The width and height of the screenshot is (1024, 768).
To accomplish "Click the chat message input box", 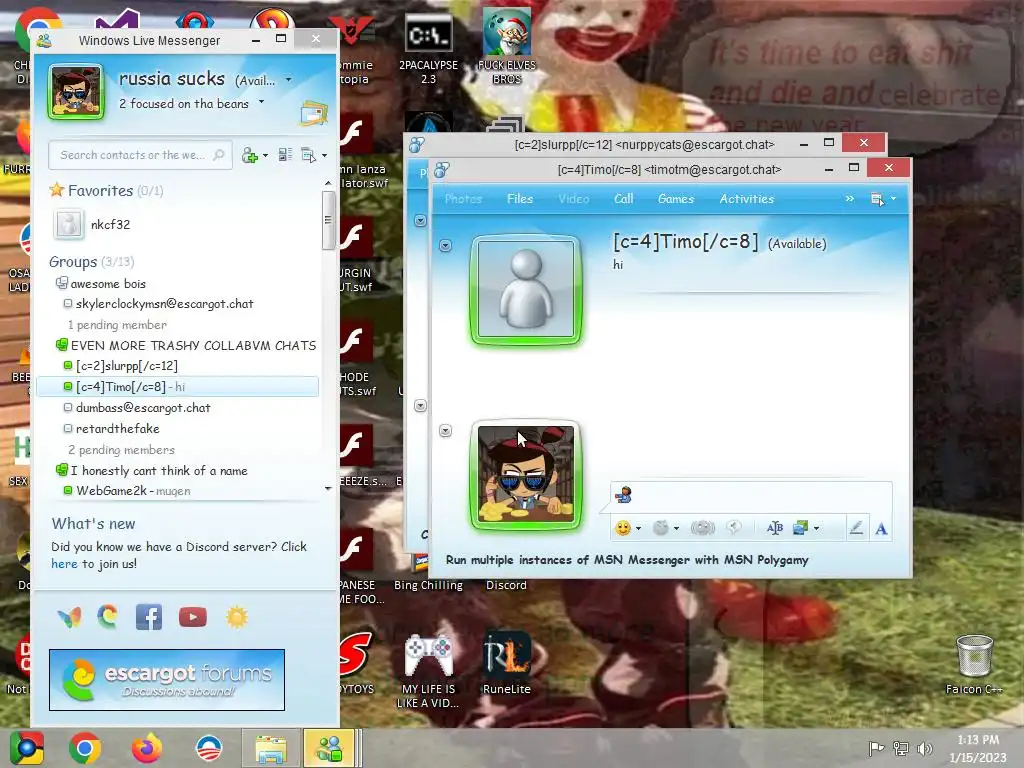I will (x=751, y=496).
